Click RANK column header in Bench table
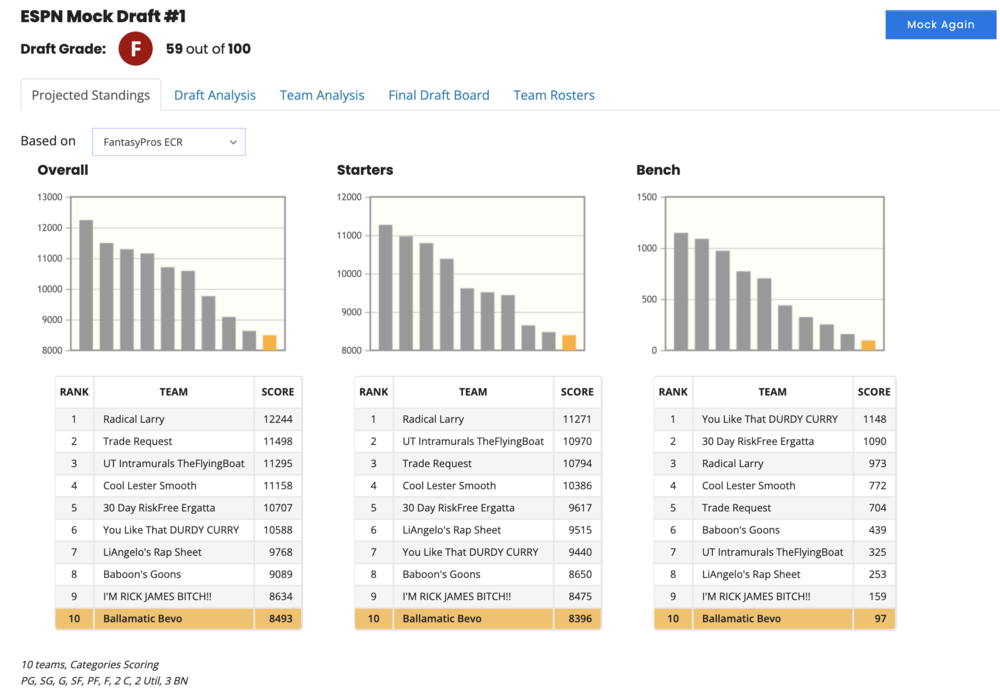This screenshot has width=1000, height=693. pos(673,392)
